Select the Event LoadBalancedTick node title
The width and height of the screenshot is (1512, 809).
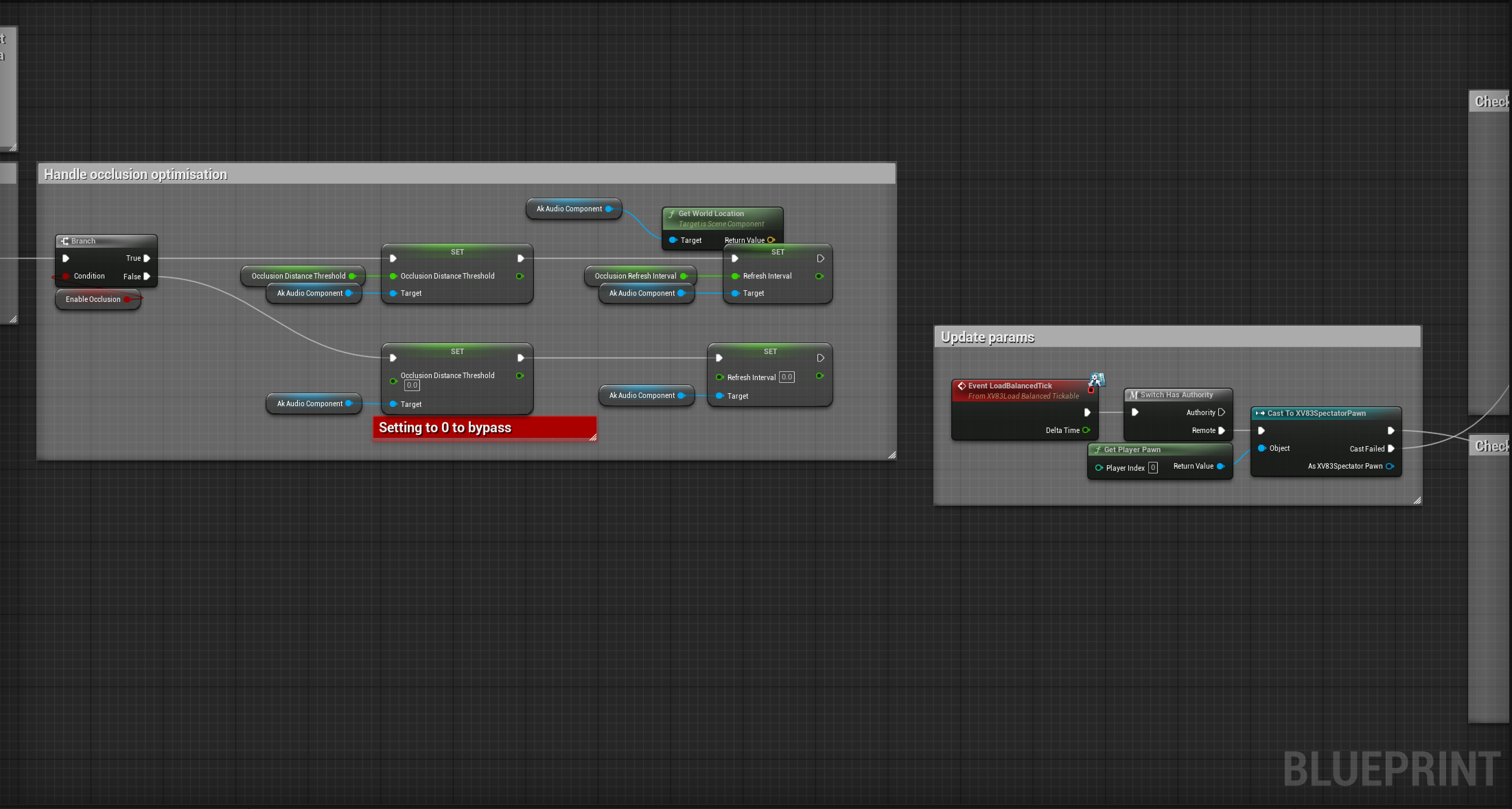[x=1010, y=386]
